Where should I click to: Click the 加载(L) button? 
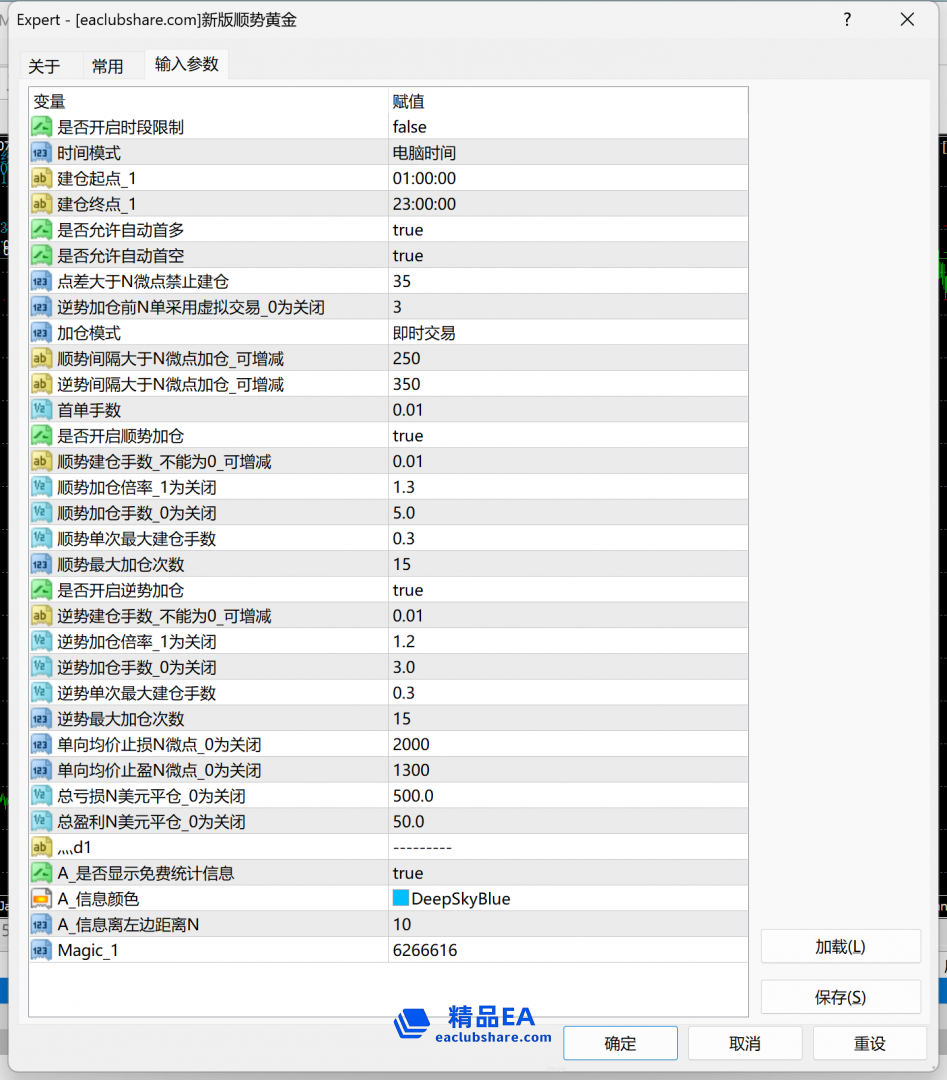[840, 946]
